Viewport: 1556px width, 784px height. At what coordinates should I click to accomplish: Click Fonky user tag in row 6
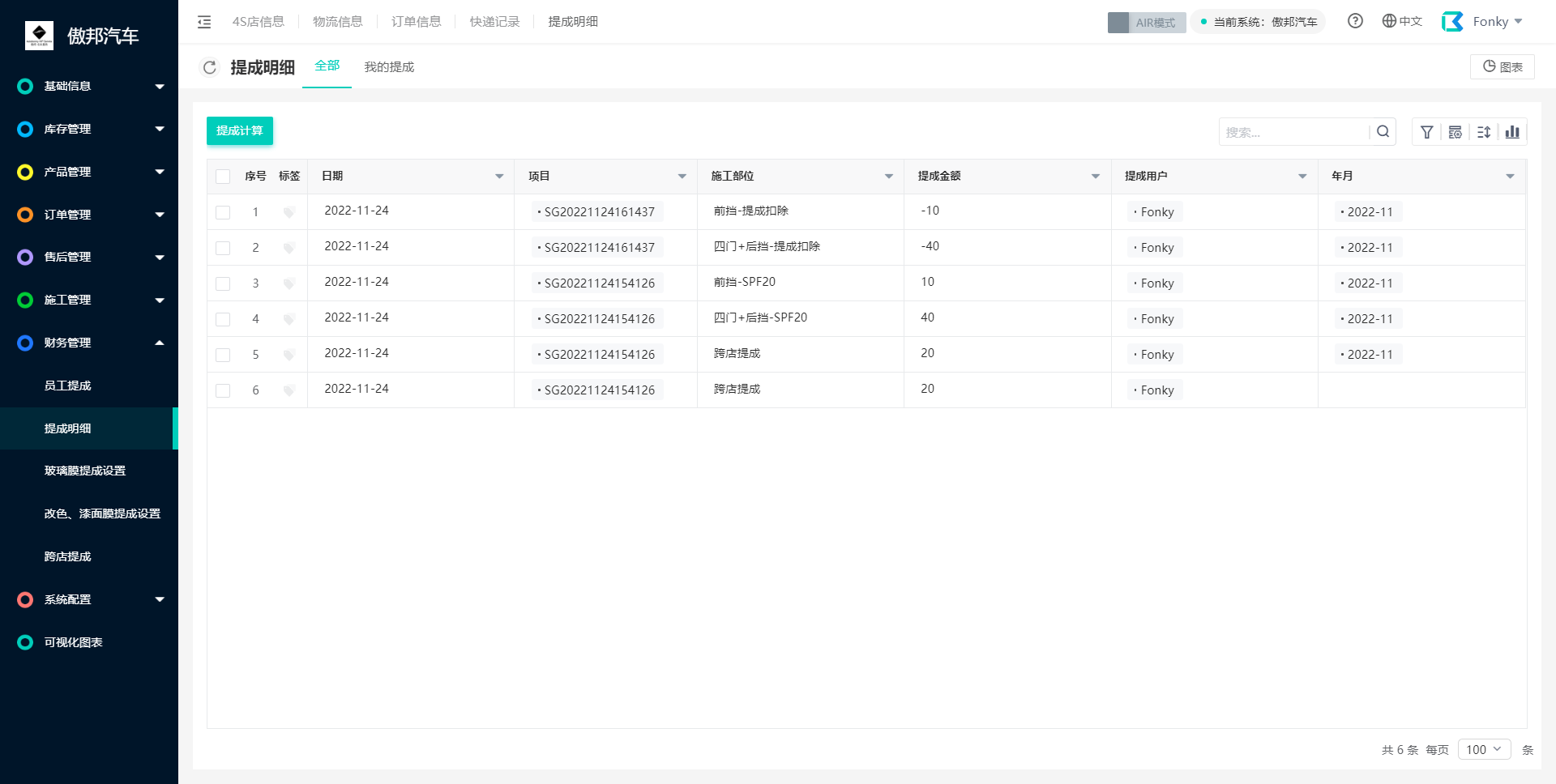click(1155, 390)
